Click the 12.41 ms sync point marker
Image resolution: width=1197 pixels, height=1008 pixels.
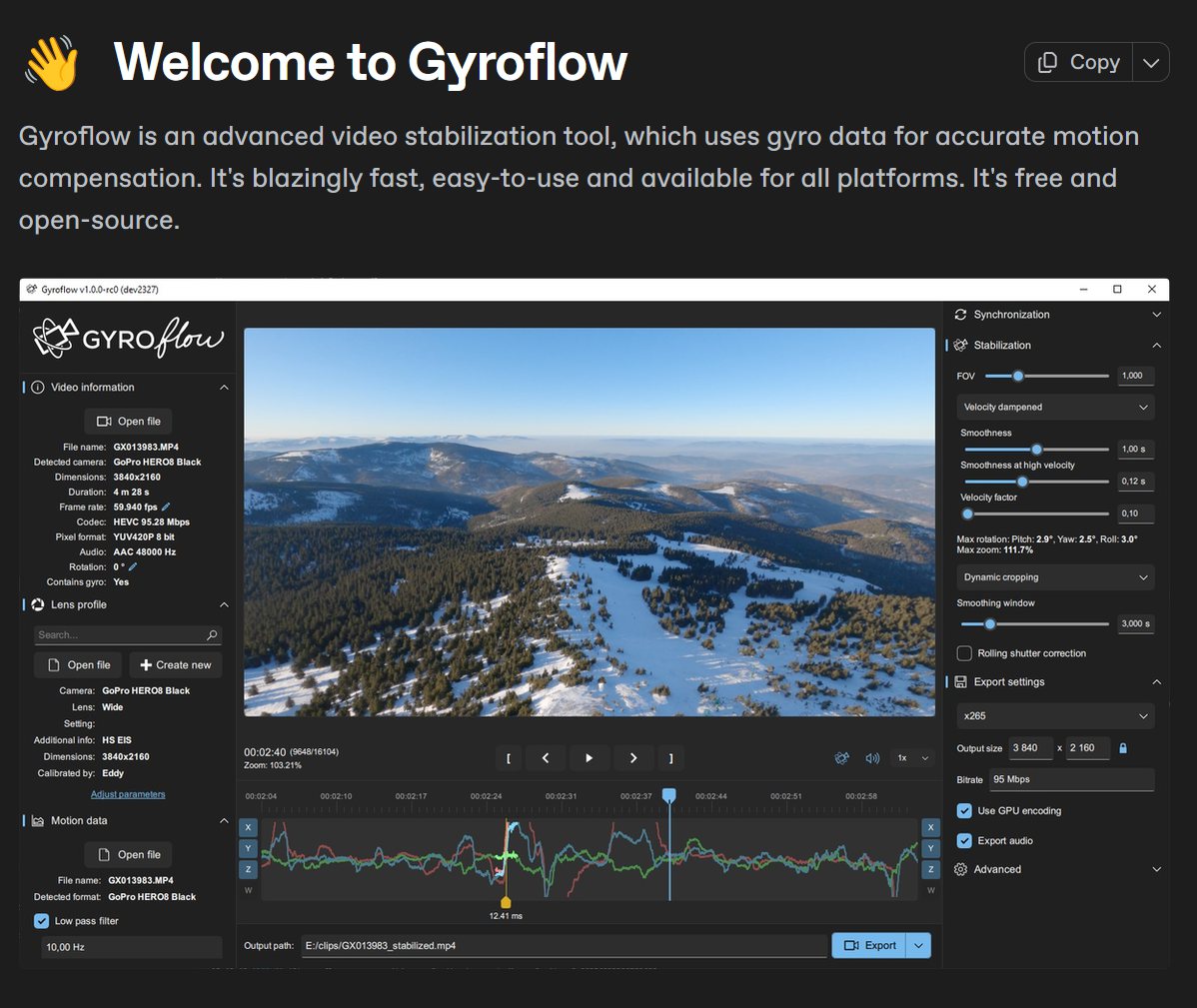tap(506, 903)
